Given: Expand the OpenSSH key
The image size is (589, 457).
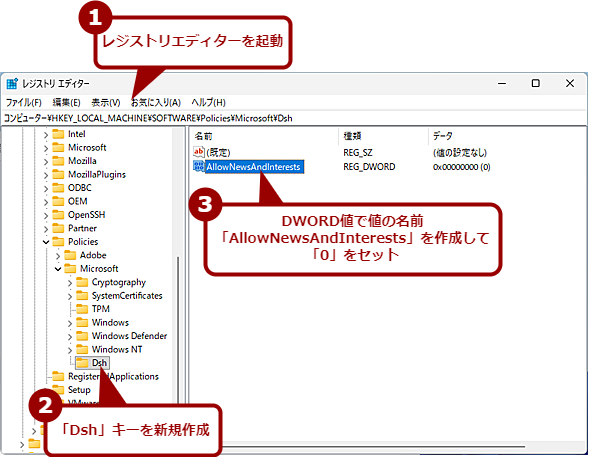Looking at the screenshot, I should [46, 215].
